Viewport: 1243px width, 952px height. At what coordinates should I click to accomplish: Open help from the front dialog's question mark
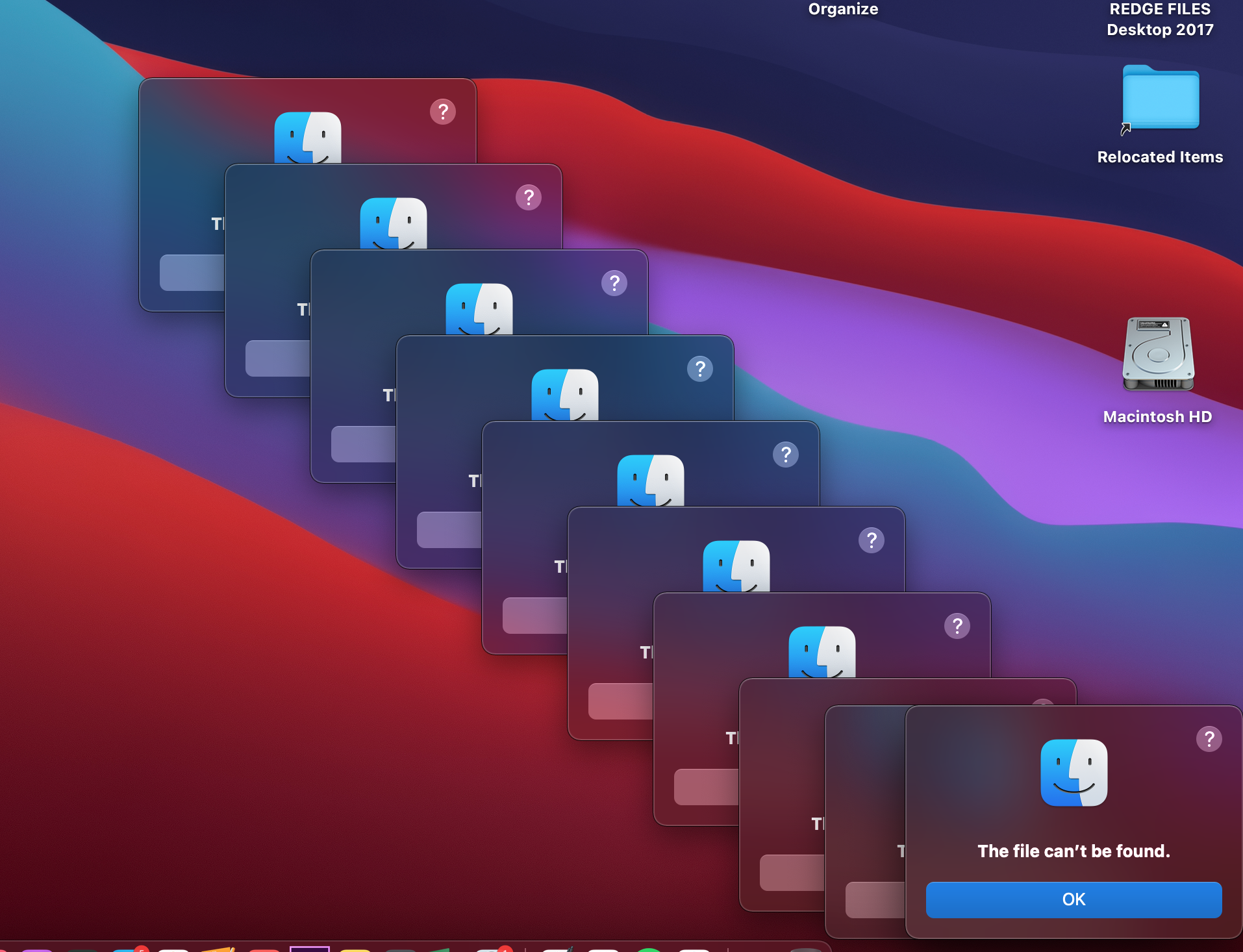click(1209, 739)
